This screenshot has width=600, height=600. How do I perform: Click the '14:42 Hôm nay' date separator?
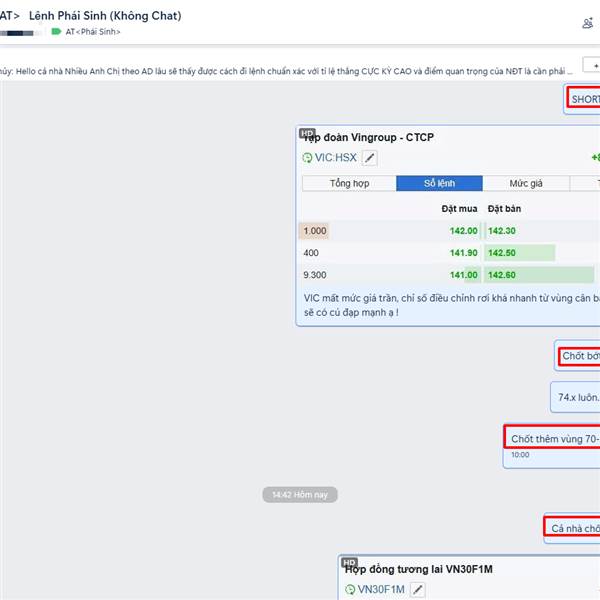tap(300, 495)
